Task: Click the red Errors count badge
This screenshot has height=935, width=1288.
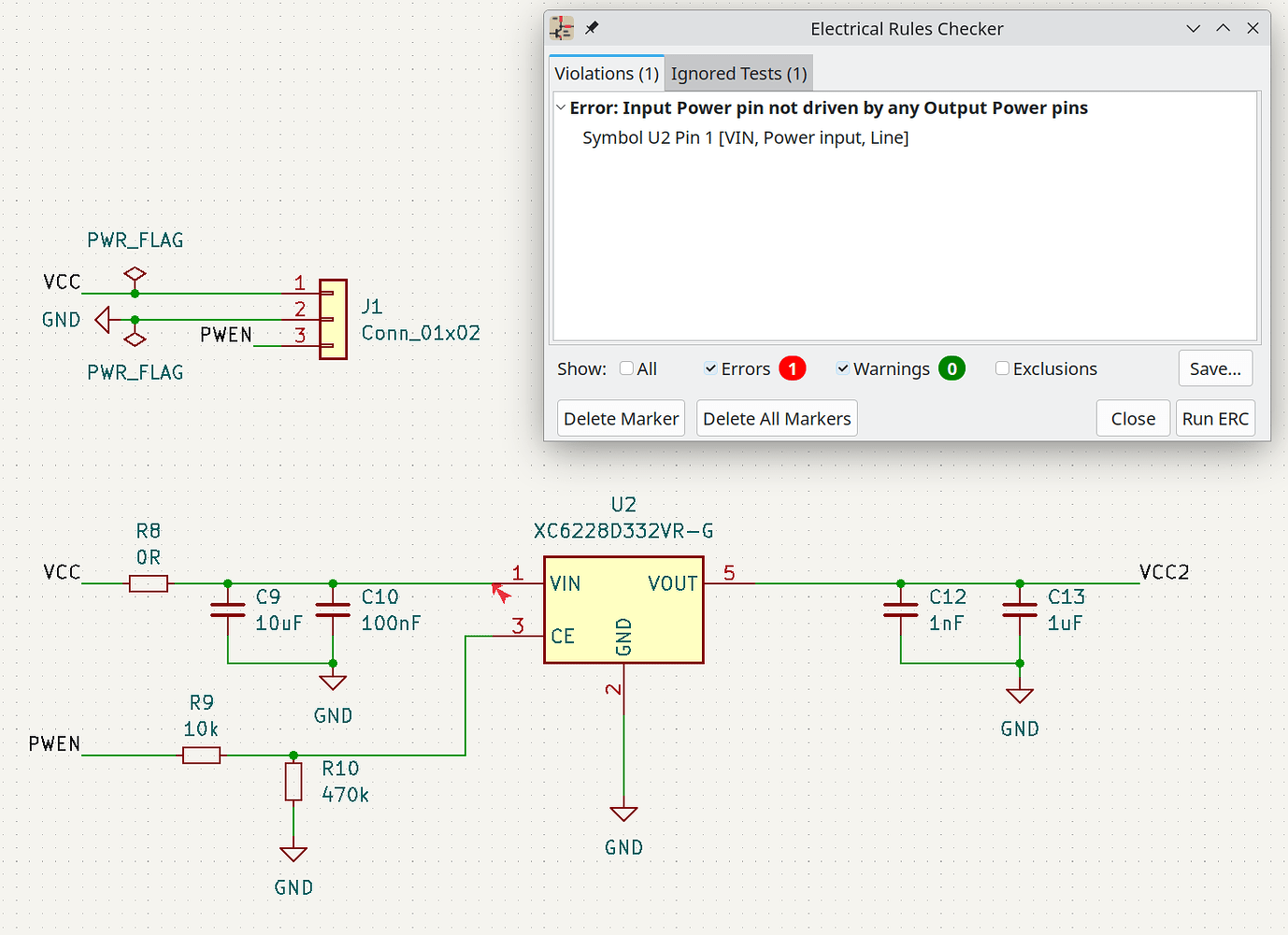Action: tap(793, 368)
